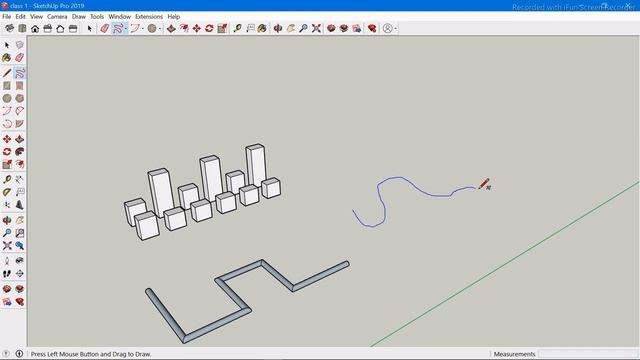
Task: Pick the Dimension tool in left tool set
Action: click(20, 179)
